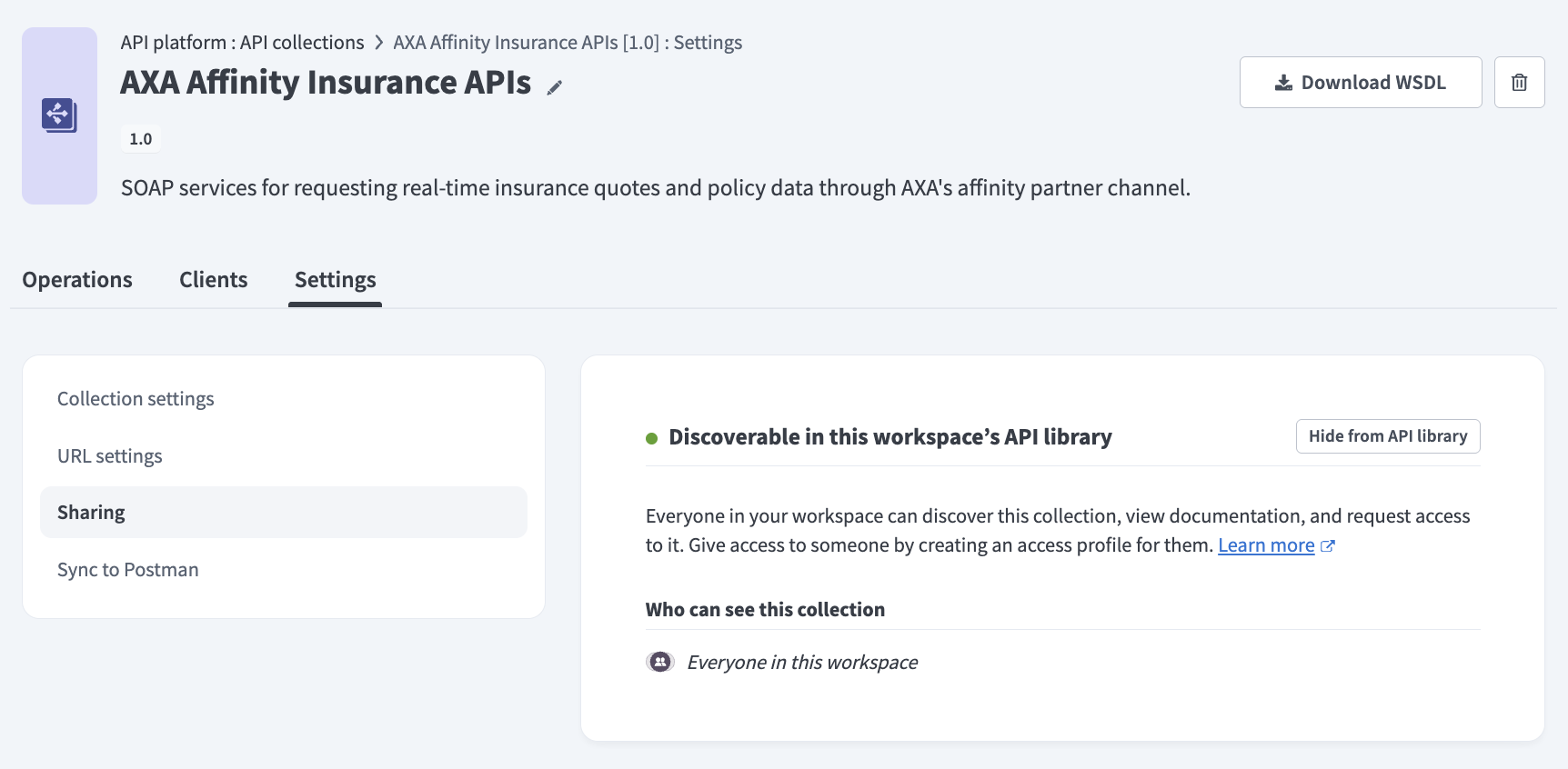The height and width of the screenshot is (769, 1568).
Task: Go to API platform breadcrumb
Action: point(173,43)
